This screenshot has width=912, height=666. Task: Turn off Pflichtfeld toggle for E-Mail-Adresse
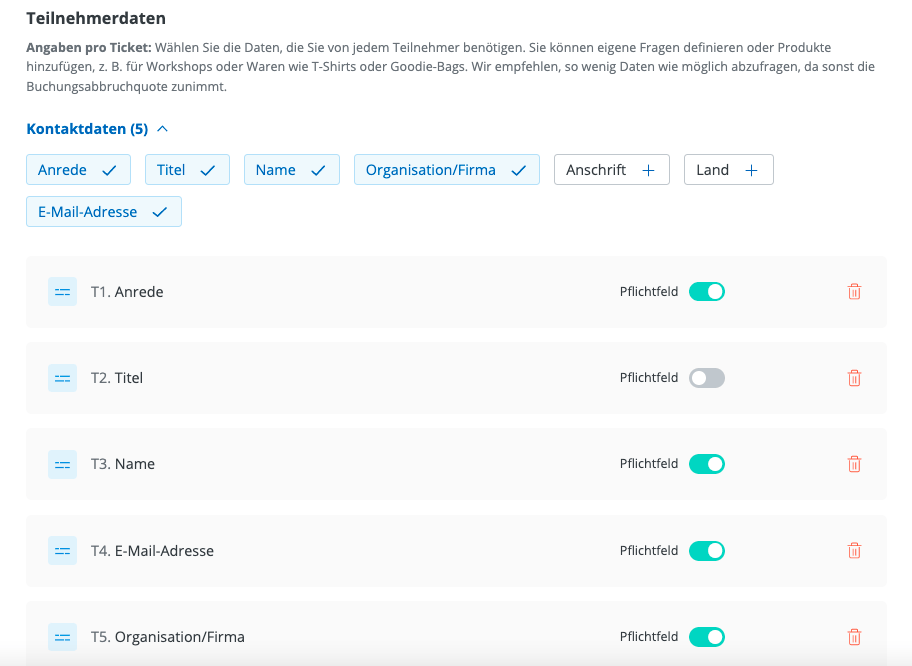(706, 551)
